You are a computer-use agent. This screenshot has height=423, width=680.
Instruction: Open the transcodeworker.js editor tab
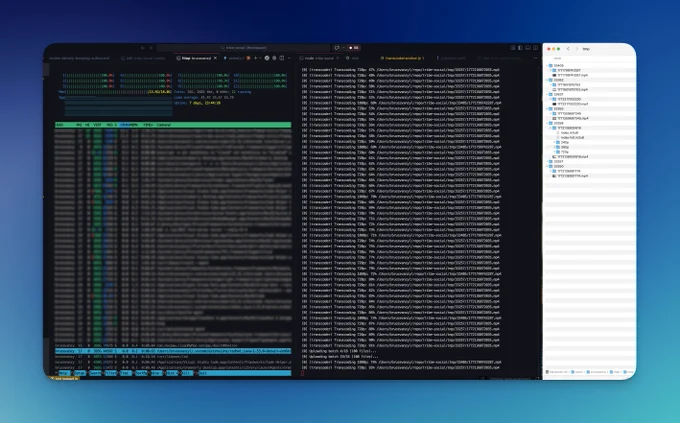pos(402,58)
